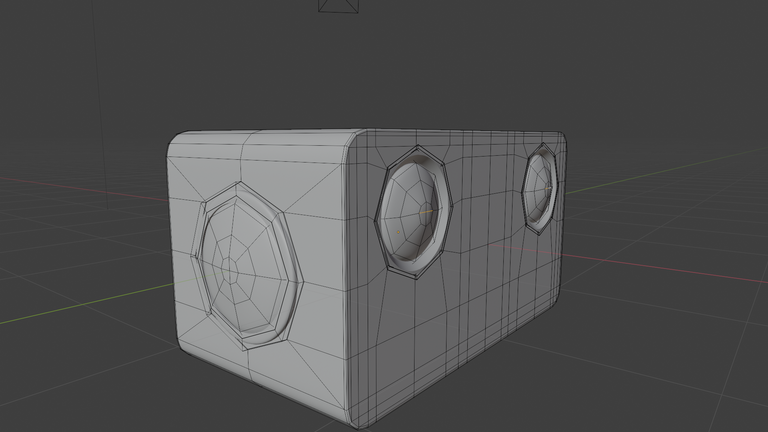Click inside the right recess on the side face
The width and height of the screenshot is (768, 432).
[542, 188]
